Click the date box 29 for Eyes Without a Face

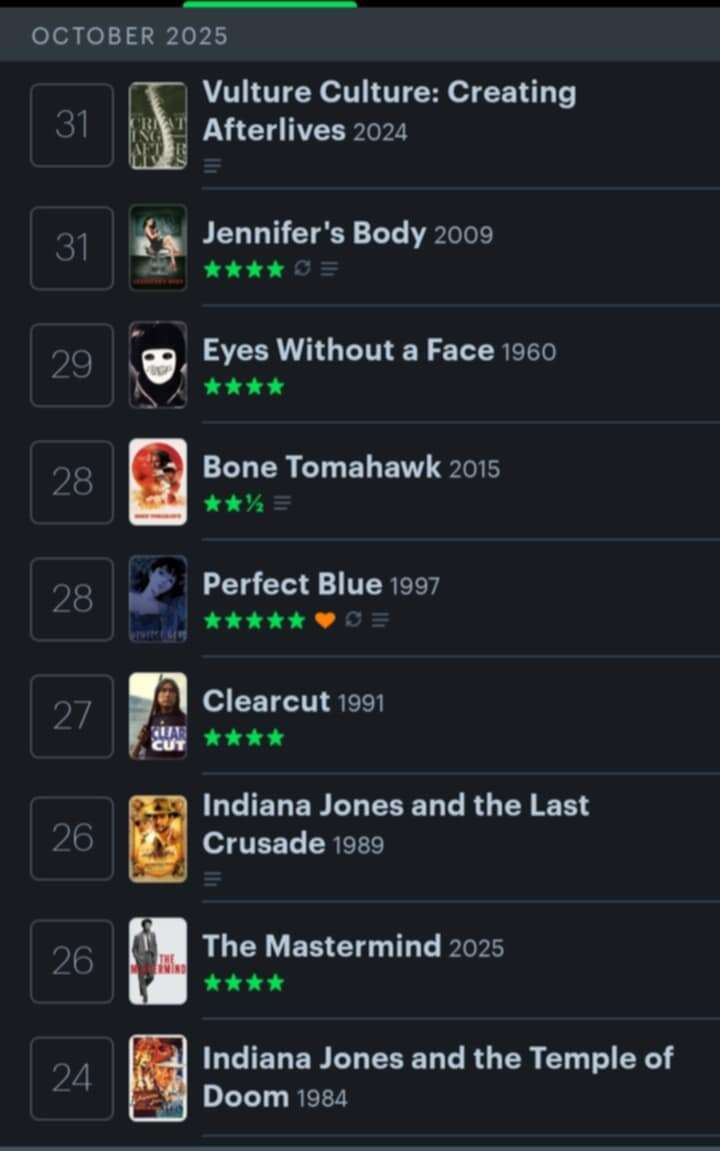(x=72, y=365)
